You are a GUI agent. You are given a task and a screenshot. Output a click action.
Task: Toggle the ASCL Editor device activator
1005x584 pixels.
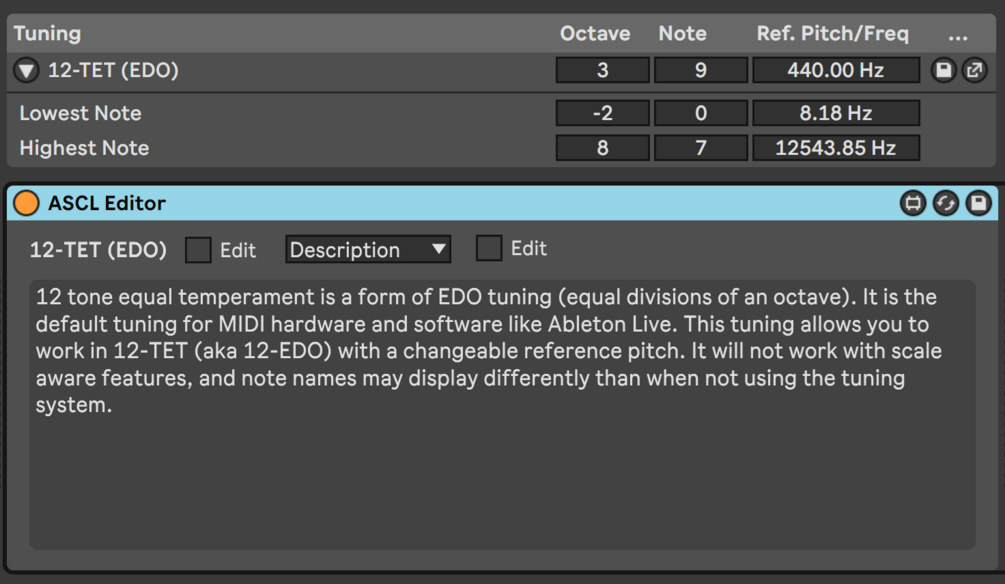(26, 204)
